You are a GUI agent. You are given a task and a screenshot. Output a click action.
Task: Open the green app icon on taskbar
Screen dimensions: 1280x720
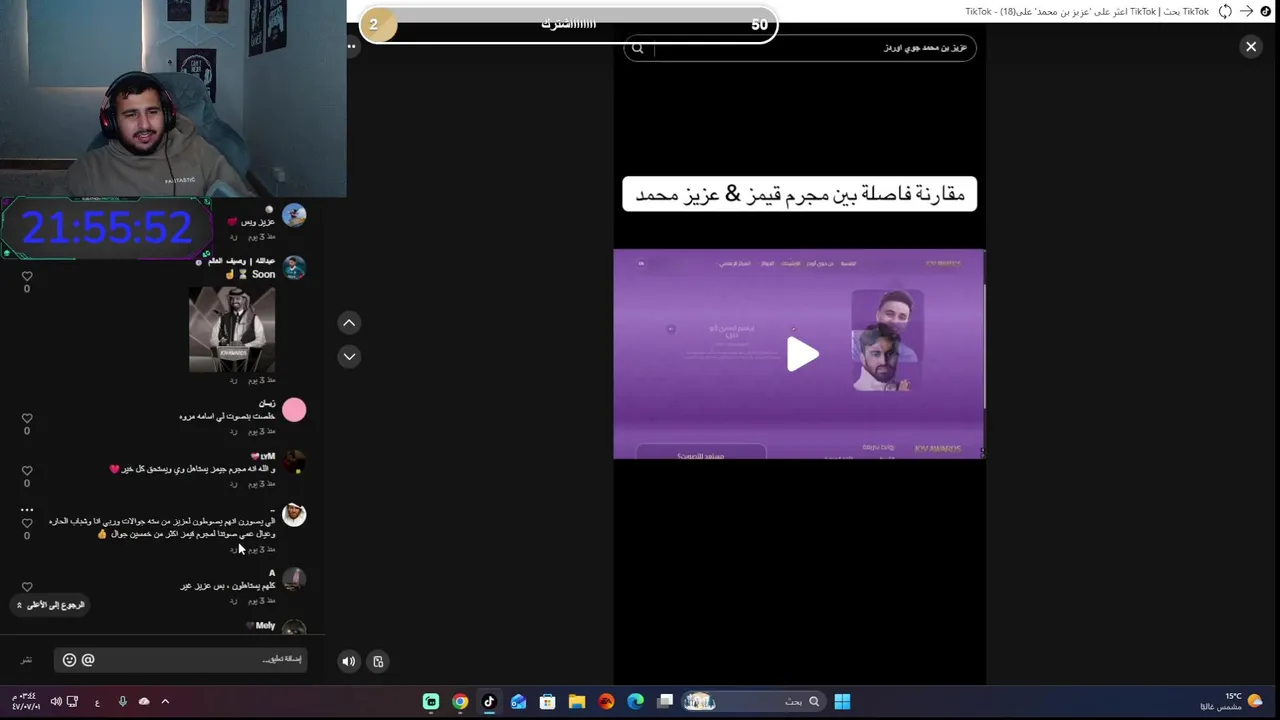pyautogui.click(x=431, y=702)
